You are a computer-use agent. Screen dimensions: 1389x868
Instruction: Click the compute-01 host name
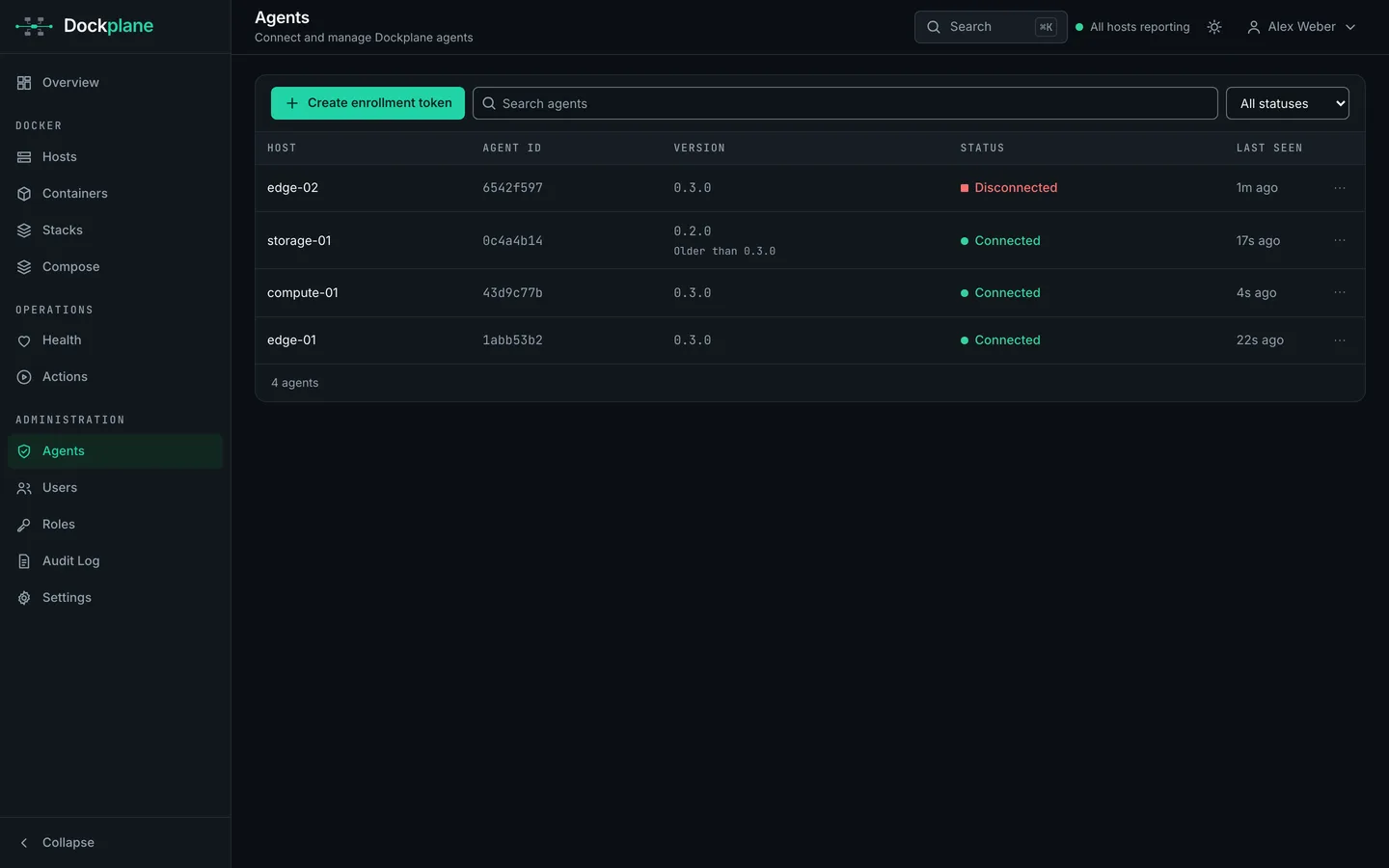coord(303,293)
